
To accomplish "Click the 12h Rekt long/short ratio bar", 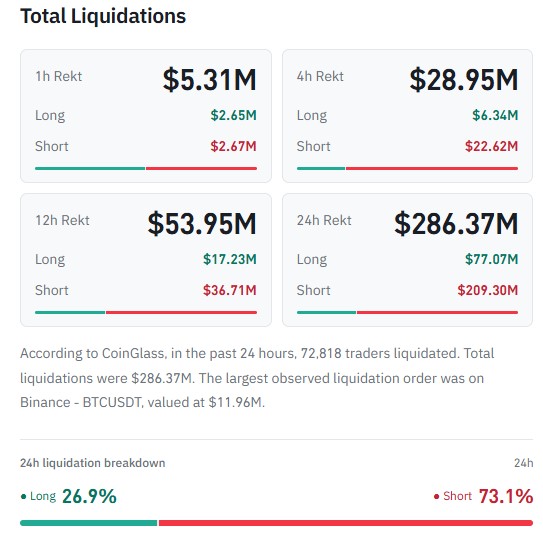I will [146, 312].
